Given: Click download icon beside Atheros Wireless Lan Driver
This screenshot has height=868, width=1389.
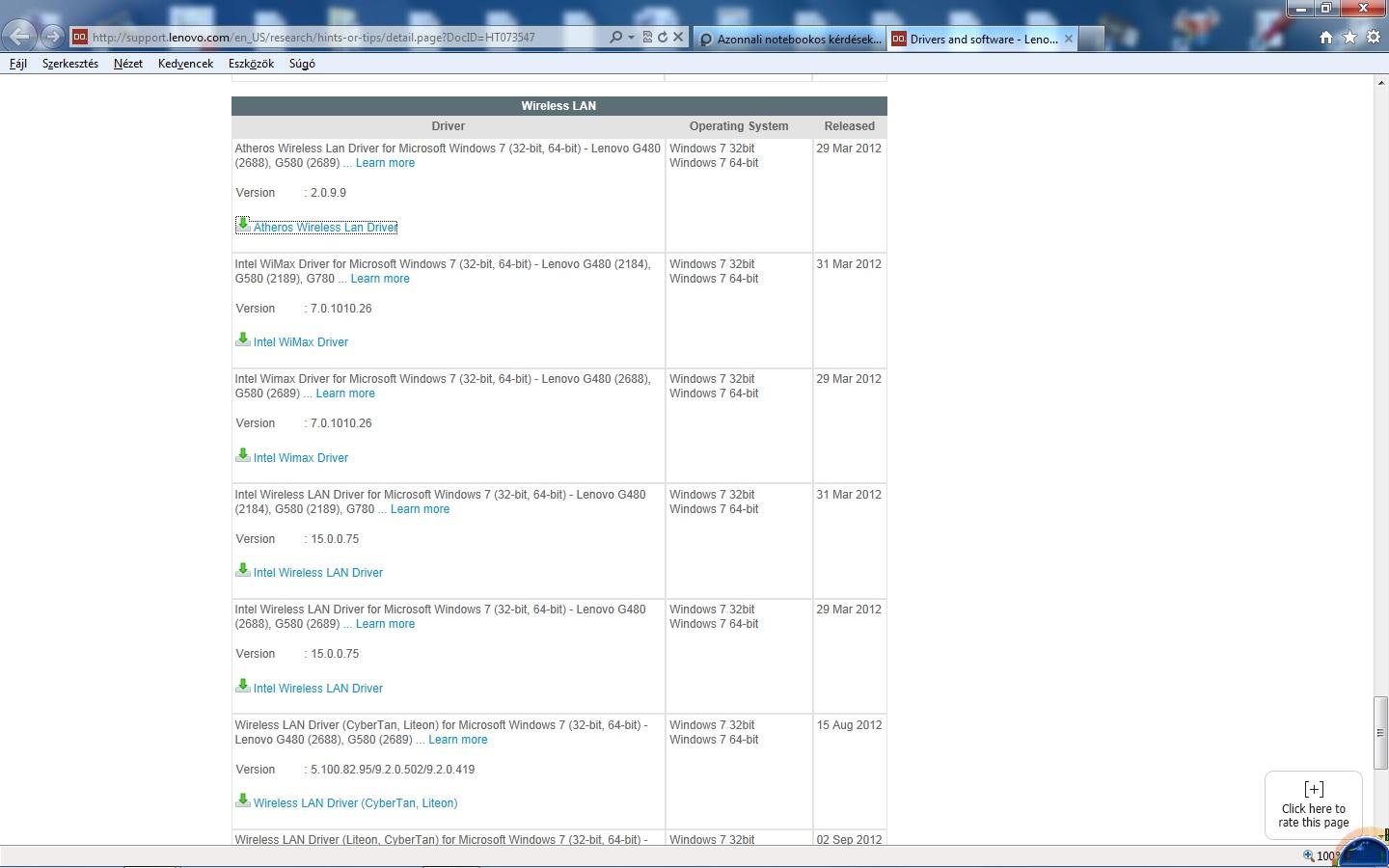Looking at the screenshot, I should pos(243,225).
